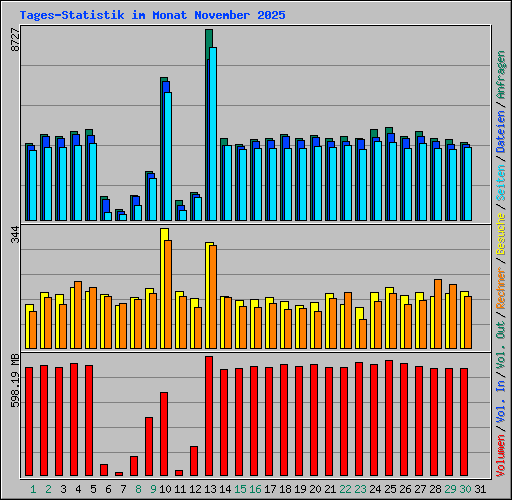The width and height of the screenshot is (512, 500).
Task: Click the 'Besuche' legend label
Action: [x=501, y=234]
